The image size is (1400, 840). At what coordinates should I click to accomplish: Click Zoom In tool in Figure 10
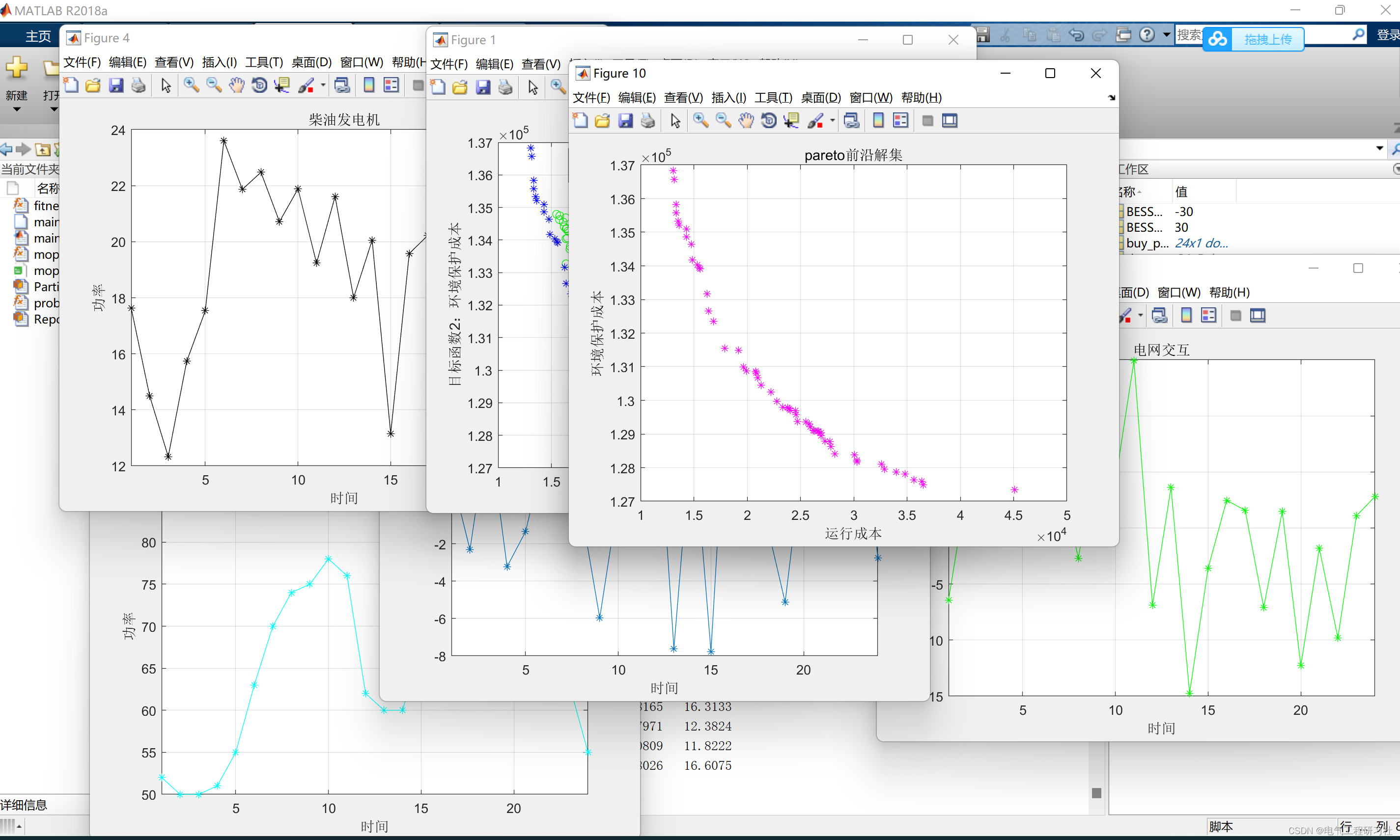(x=700, y=121)
